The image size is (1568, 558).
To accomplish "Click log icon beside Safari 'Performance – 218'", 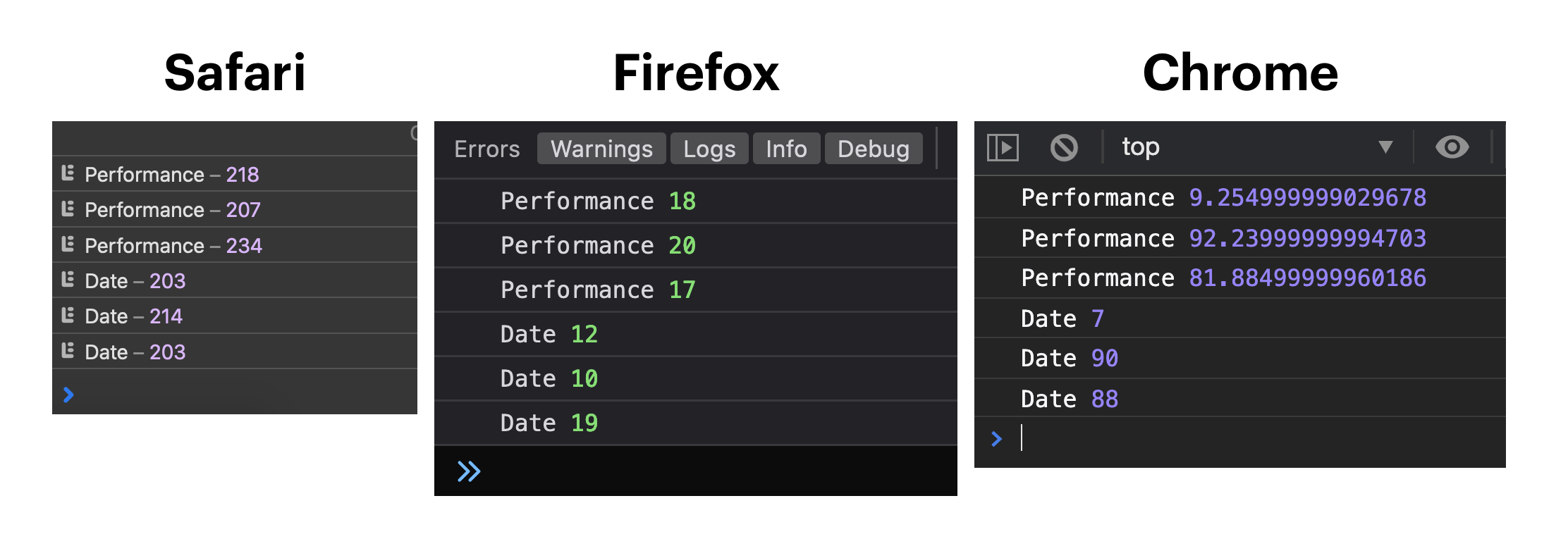I will point(68,173).
